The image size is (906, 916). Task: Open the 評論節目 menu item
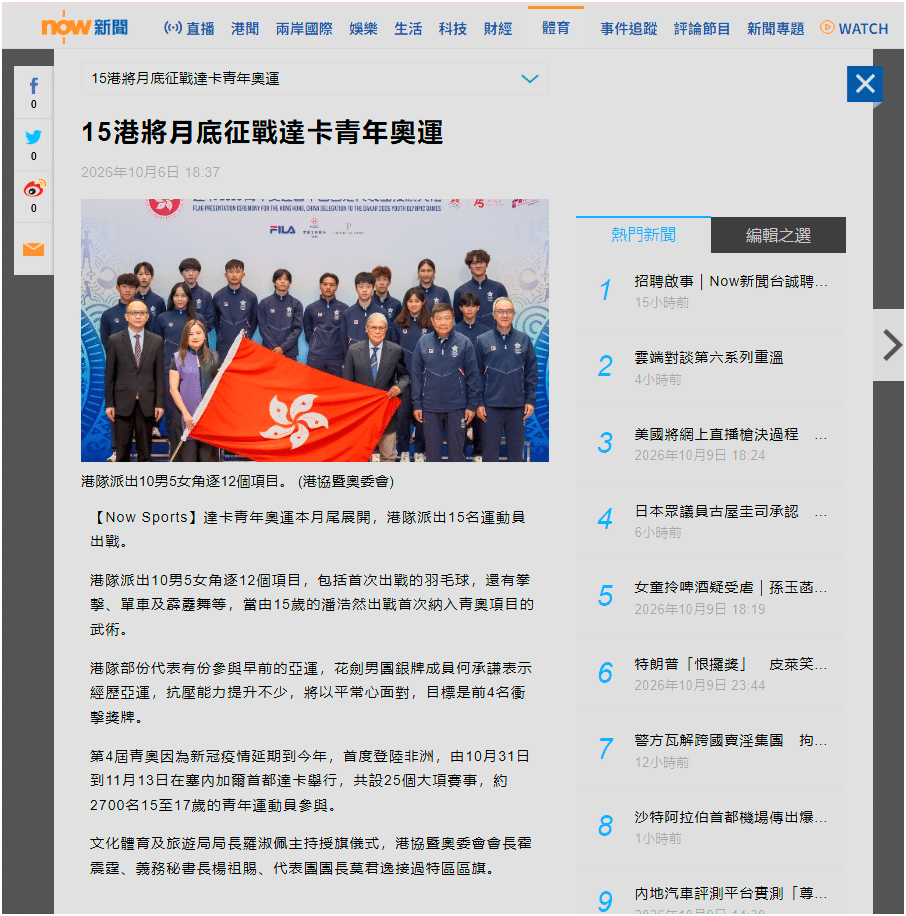pos(702,29)
